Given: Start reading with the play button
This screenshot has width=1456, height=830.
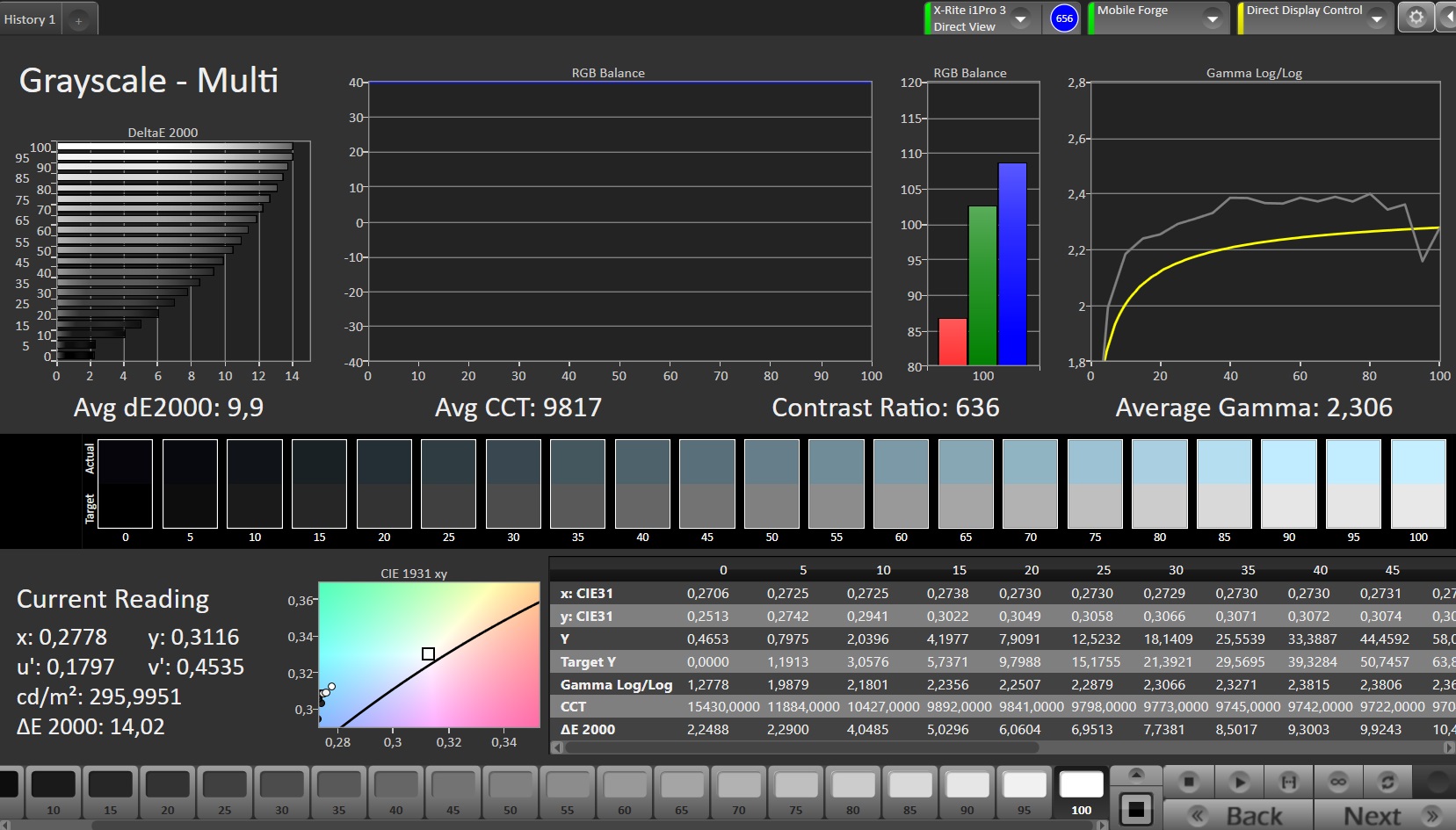Looking at the screenshot, I should 1238,781.
